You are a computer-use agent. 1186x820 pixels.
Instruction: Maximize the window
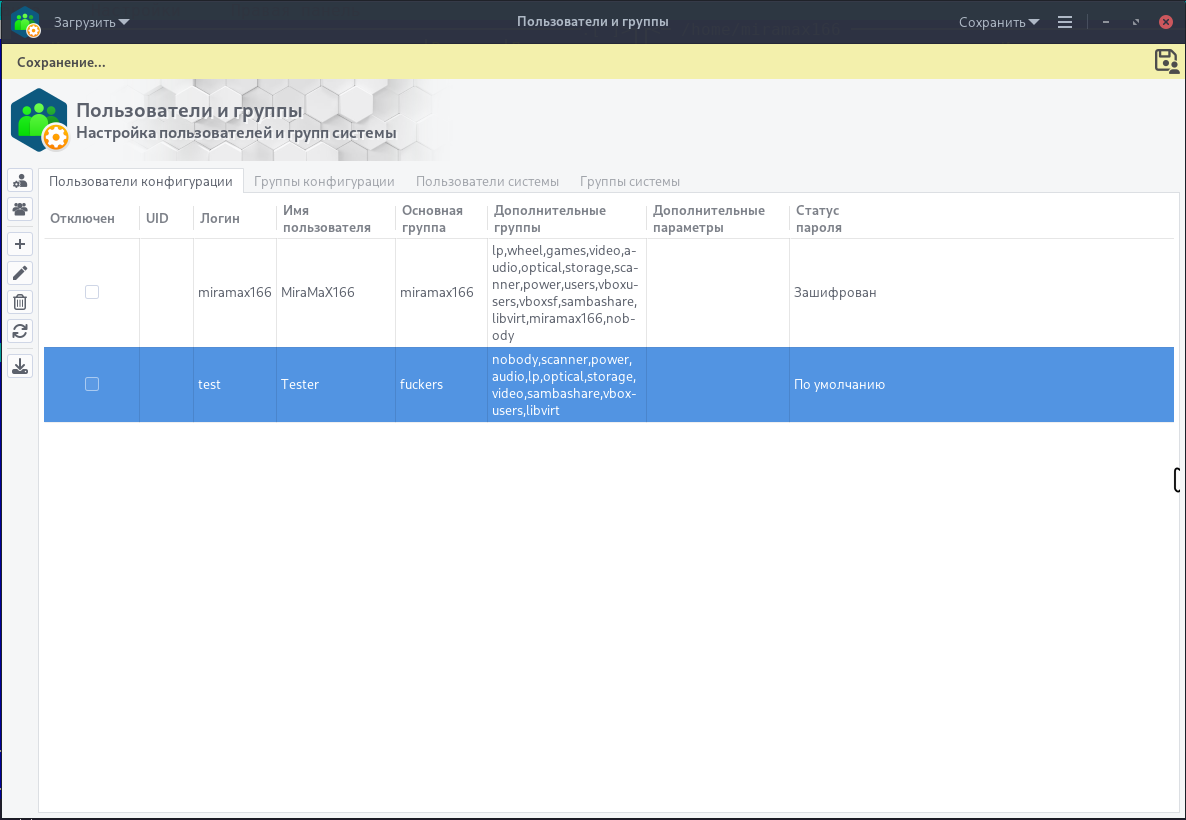tap(1135, 22)
